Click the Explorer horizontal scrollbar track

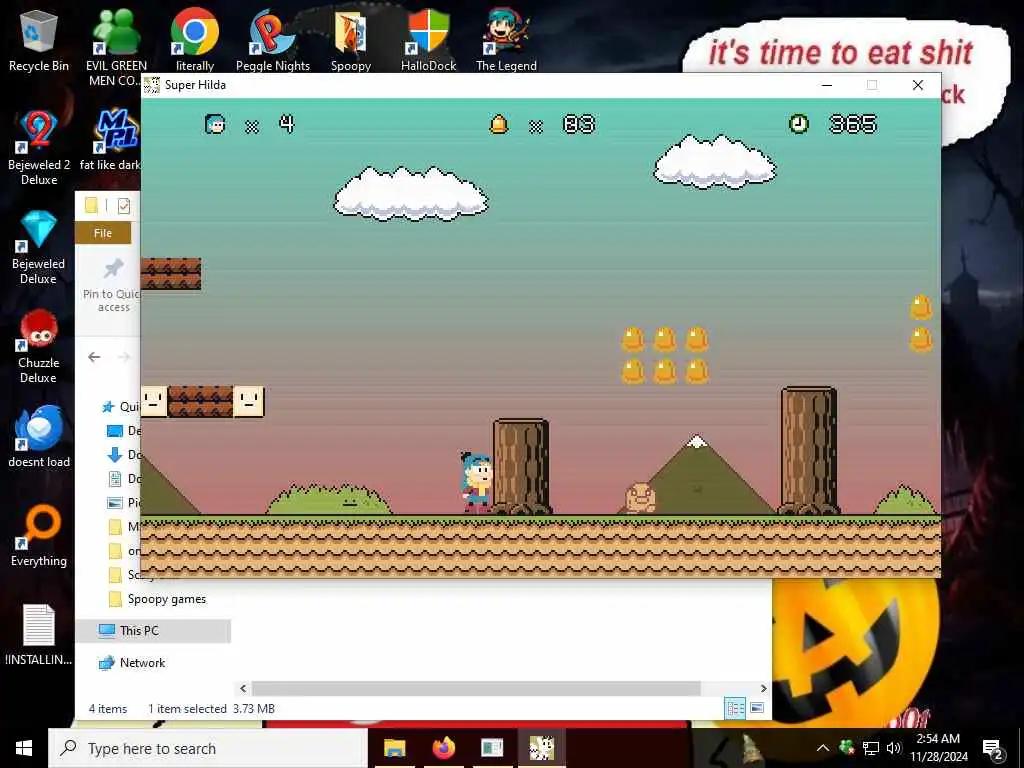click(x=476, y=688)
